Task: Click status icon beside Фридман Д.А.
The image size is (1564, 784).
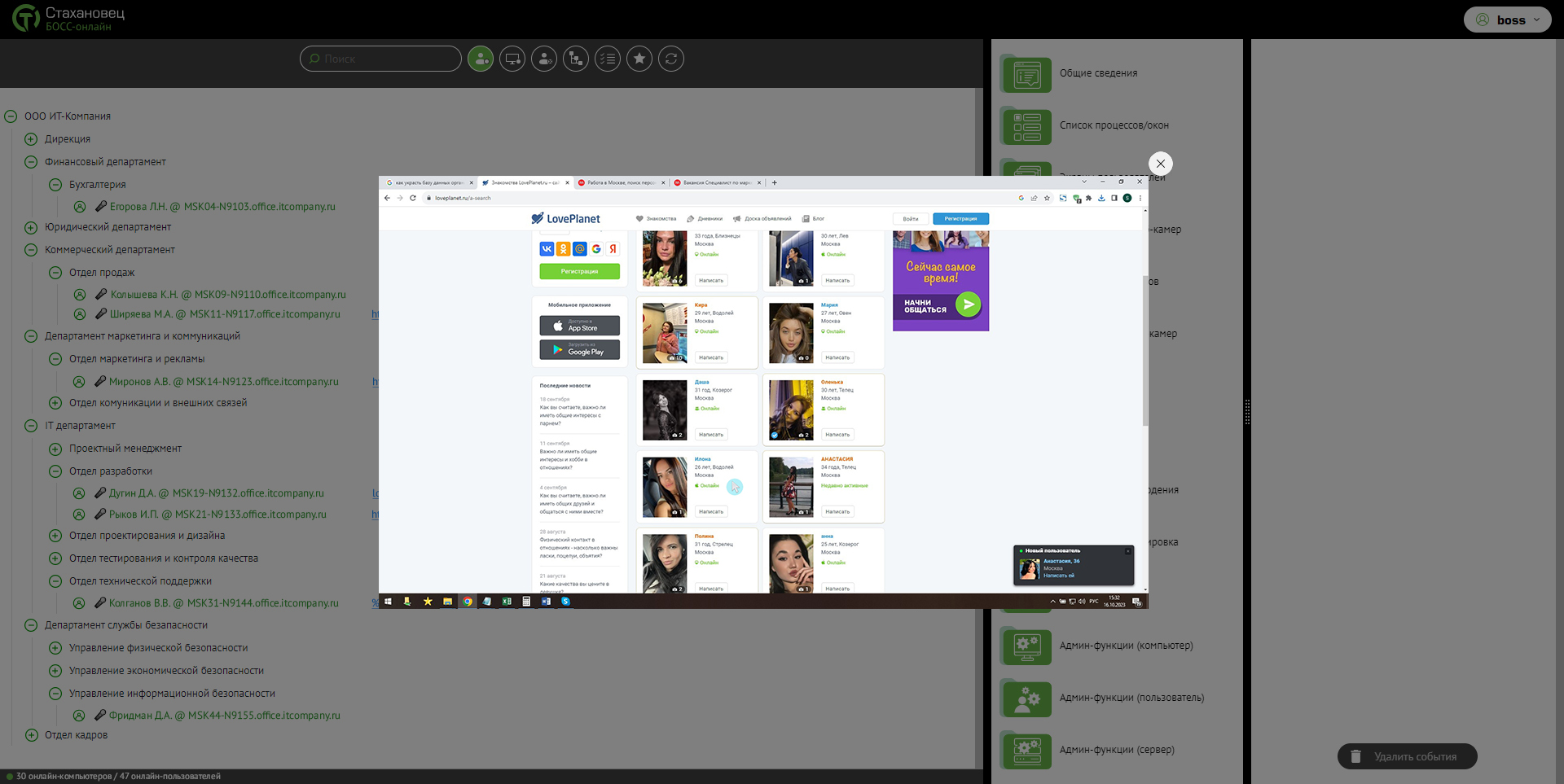Action: 79,716
